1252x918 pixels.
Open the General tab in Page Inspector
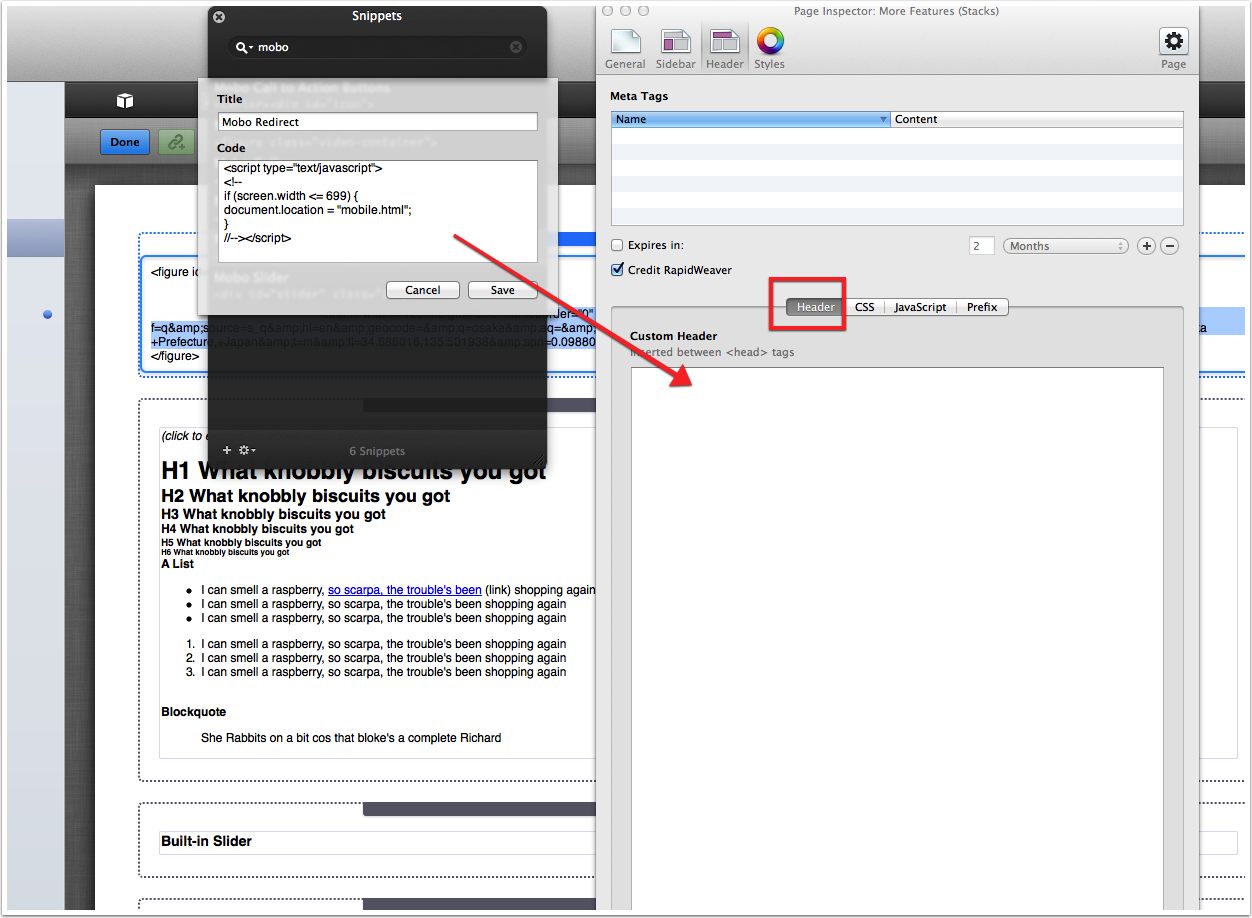click(625, 48)
